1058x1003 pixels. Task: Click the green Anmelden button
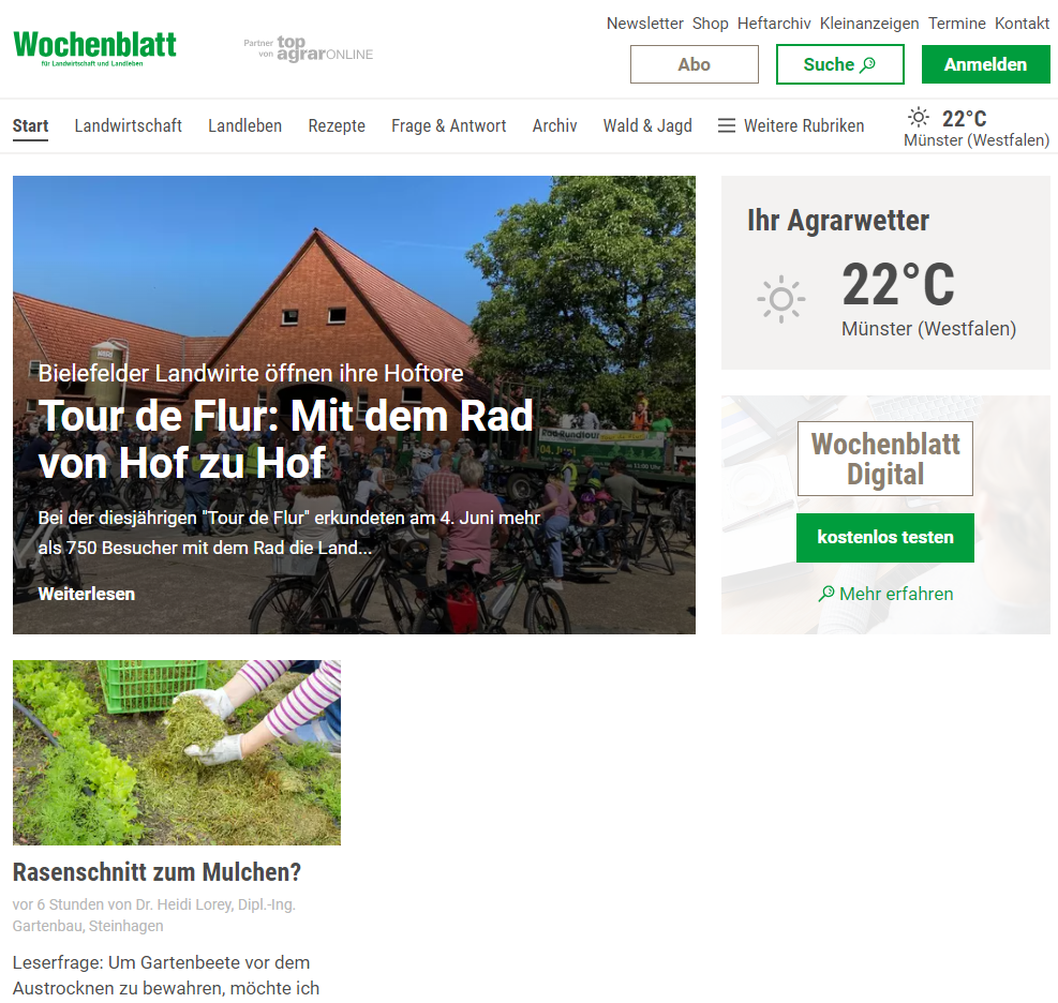(x=986, y=65)
